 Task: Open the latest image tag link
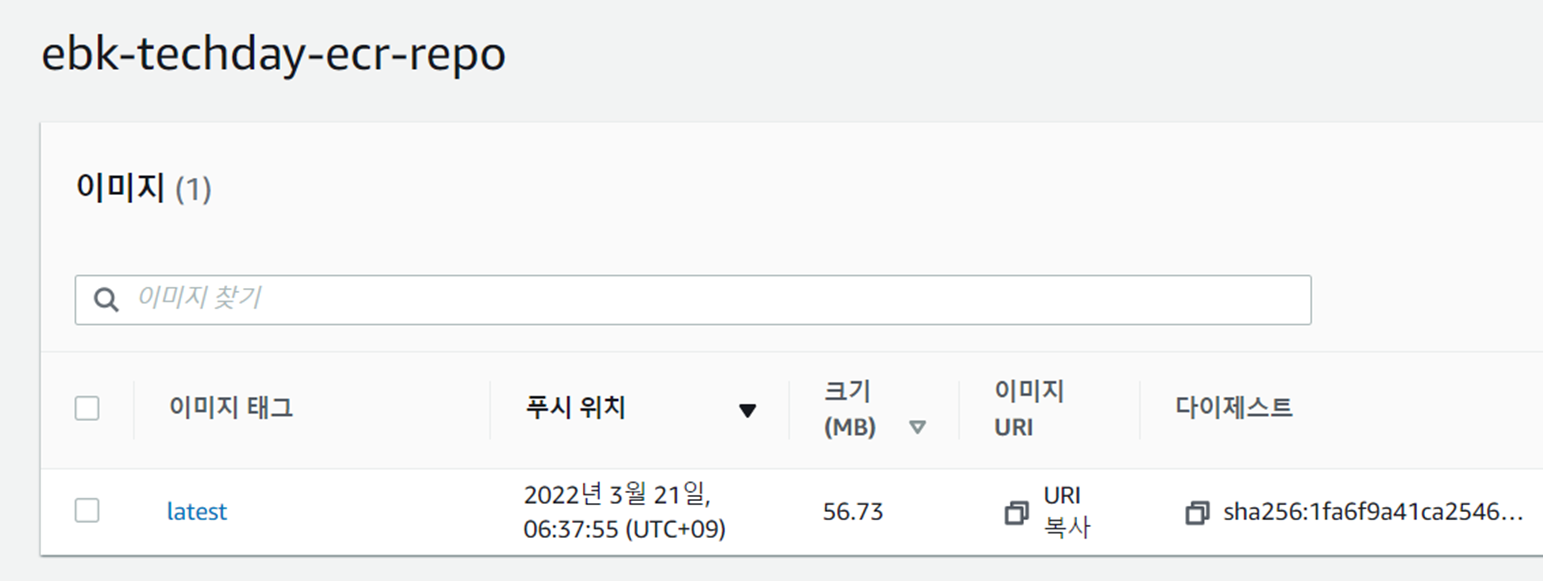197,511
